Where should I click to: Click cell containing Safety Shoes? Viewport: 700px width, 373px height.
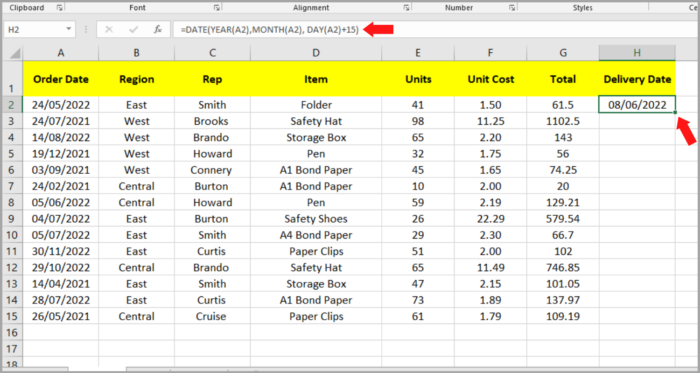pos(316,219)
